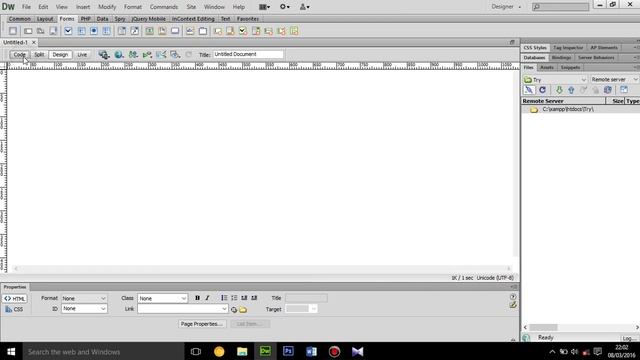Open the Insert menu
Image resolution: width=640 pixels, height=360 pixels.
[83, 7]
